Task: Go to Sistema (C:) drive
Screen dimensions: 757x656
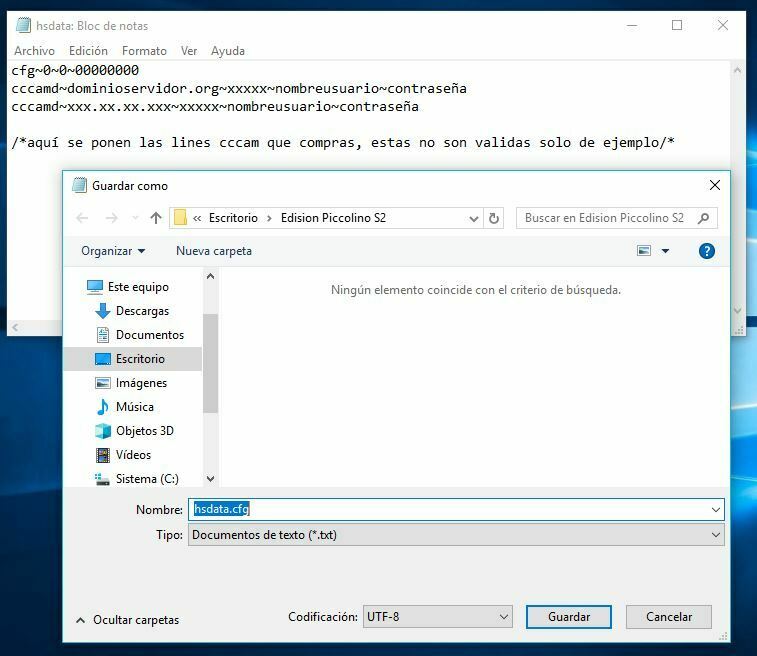Action: coord(146,479)
